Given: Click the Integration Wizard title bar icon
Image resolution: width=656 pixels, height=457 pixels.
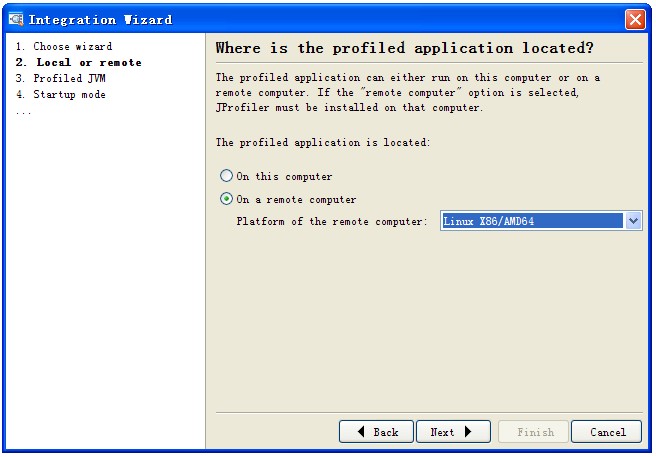Looking at the screenshot, I should tap(15, 19).
